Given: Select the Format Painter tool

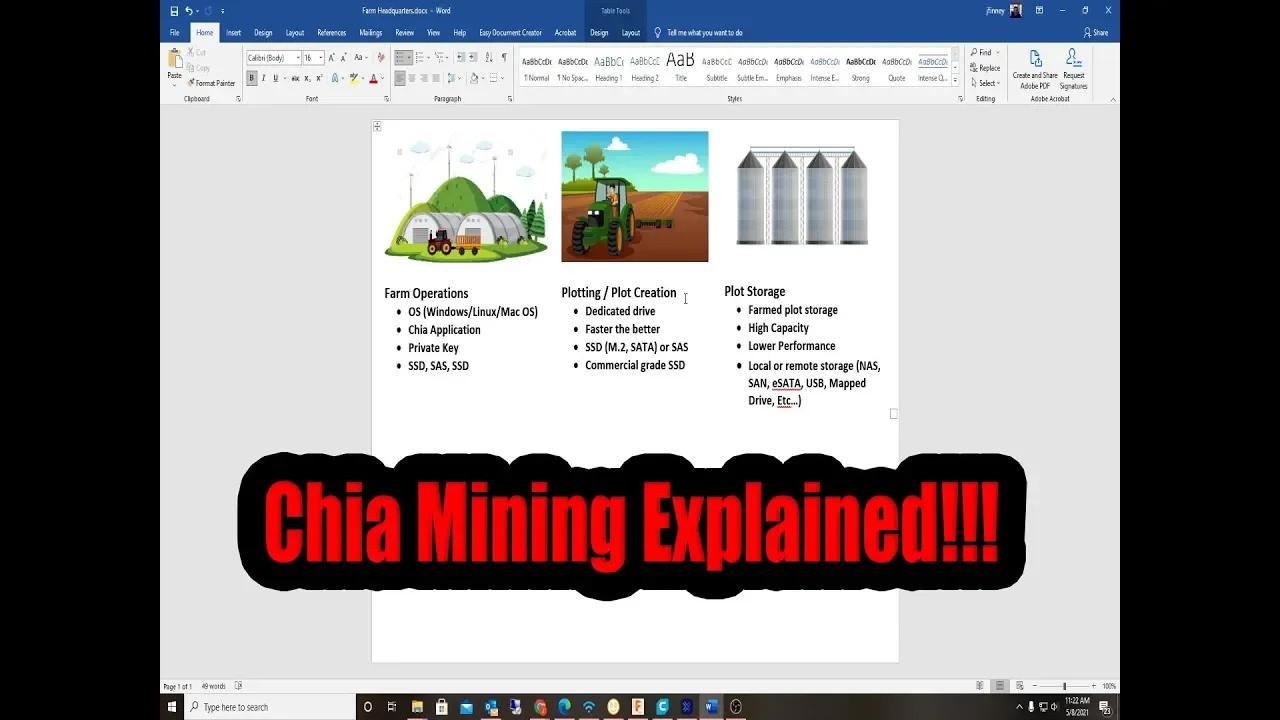Looking at the screenshot, I should 212,83.
